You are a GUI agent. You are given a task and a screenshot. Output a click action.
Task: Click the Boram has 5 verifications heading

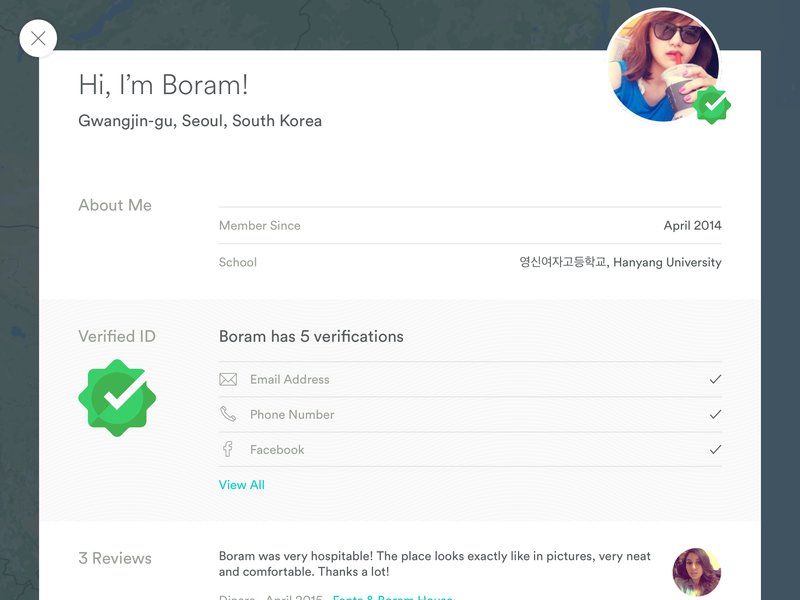coord(311,337)
